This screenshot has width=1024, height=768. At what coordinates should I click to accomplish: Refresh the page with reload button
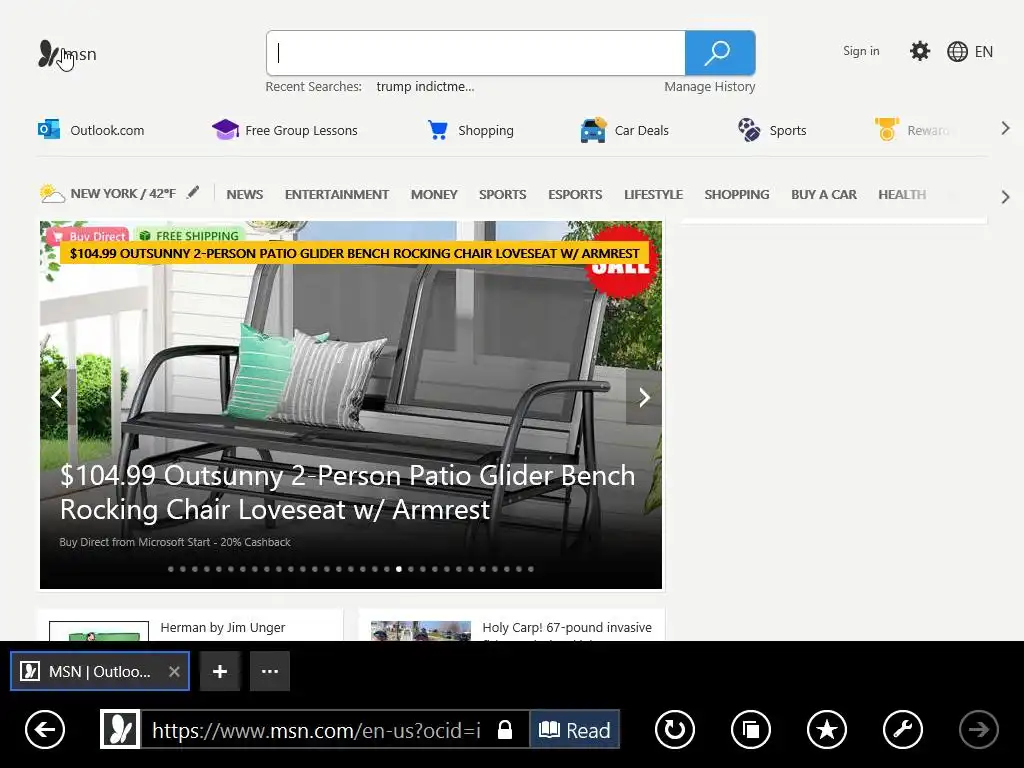[675, 729]
